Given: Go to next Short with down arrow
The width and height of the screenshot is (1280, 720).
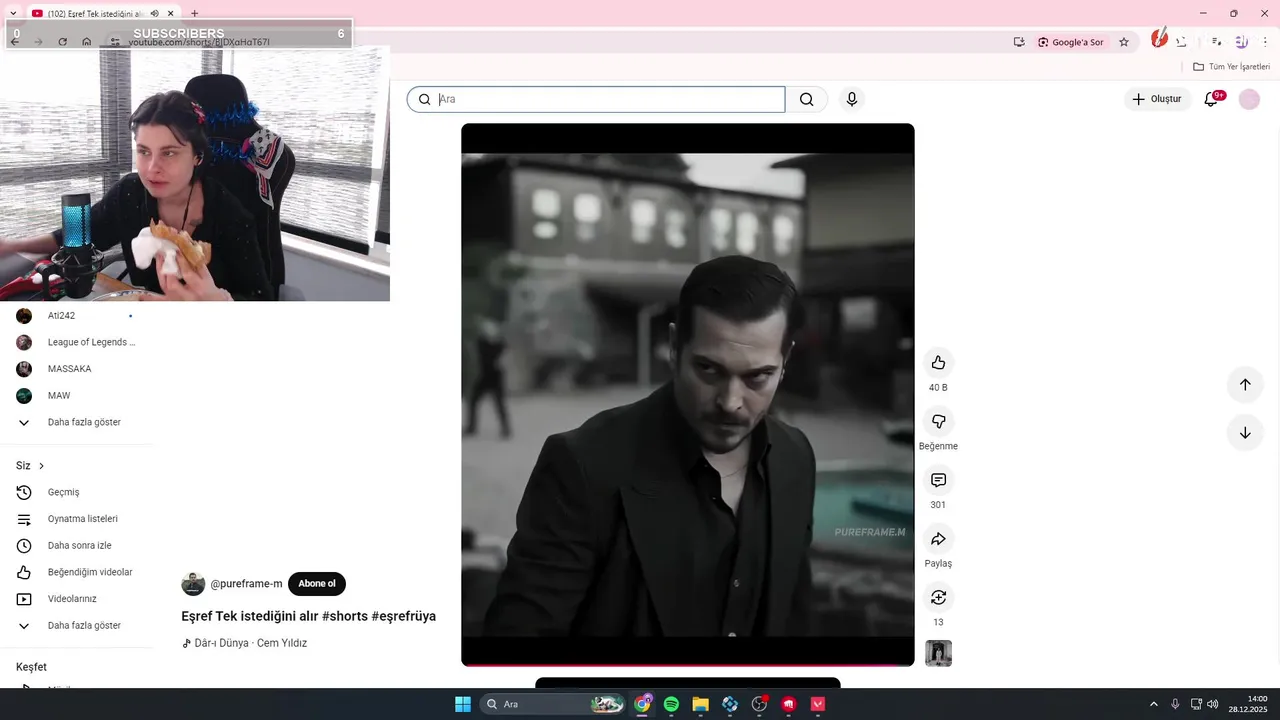Looking at the screenshot, I should coord(1245,433).
